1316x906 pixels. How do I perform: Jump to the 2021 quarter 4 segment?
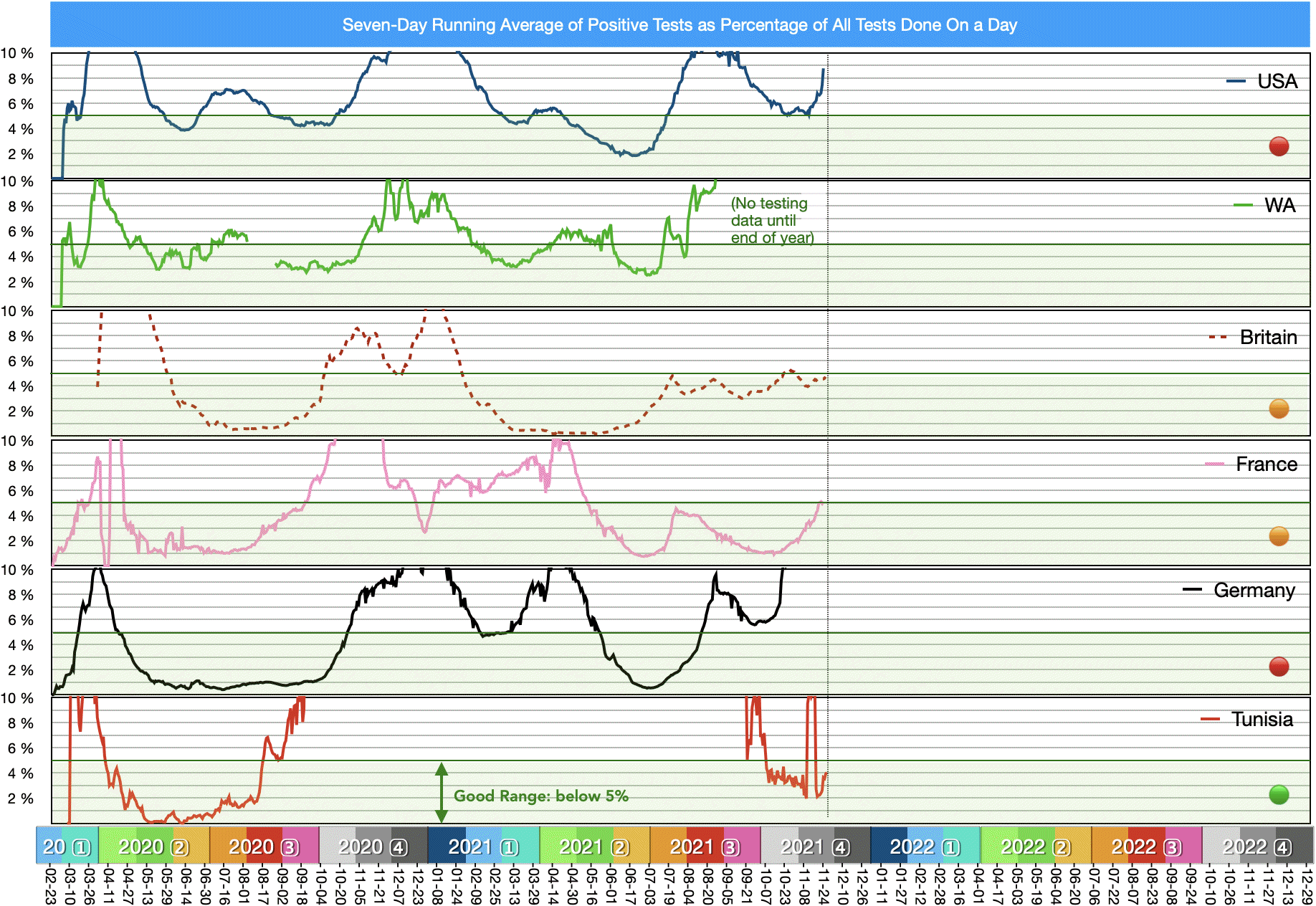click(816, 847)
